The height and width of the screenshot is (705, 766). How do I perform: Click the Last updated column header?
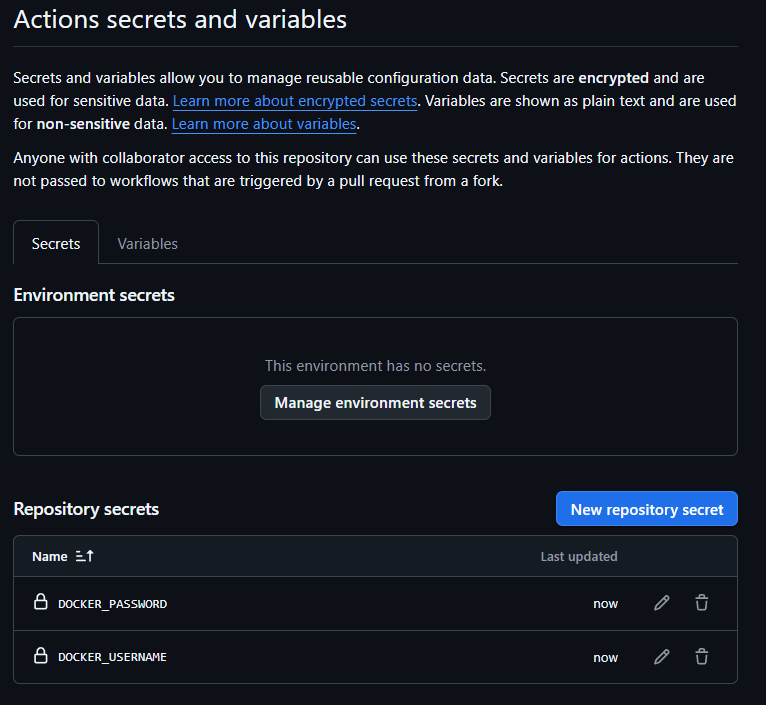(579, 556)
